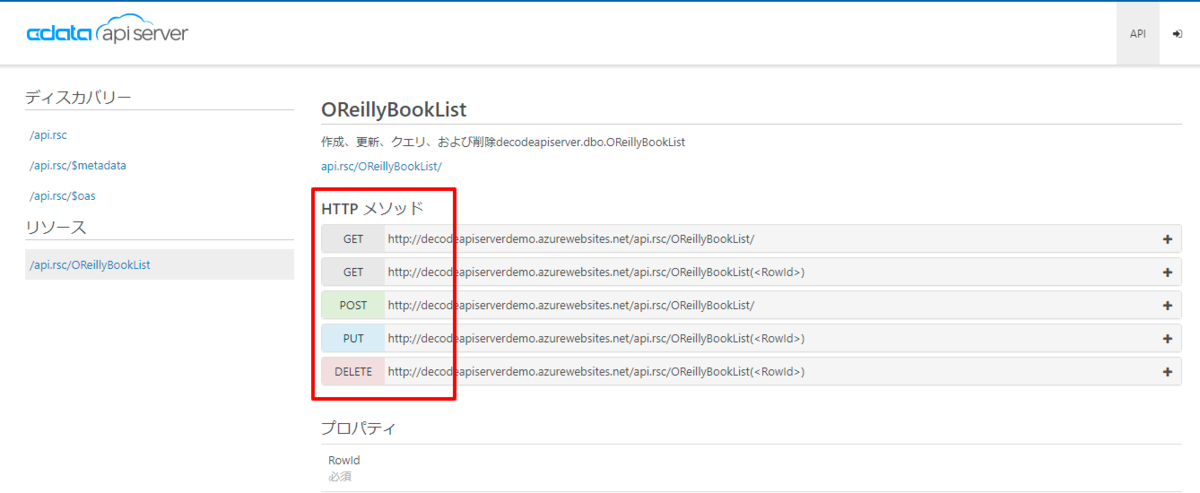This screenshot has height=493, width=1200.
Task: Expand the GET OReillyBookList/ row plus icon
Action: (x=1167, y=239)
